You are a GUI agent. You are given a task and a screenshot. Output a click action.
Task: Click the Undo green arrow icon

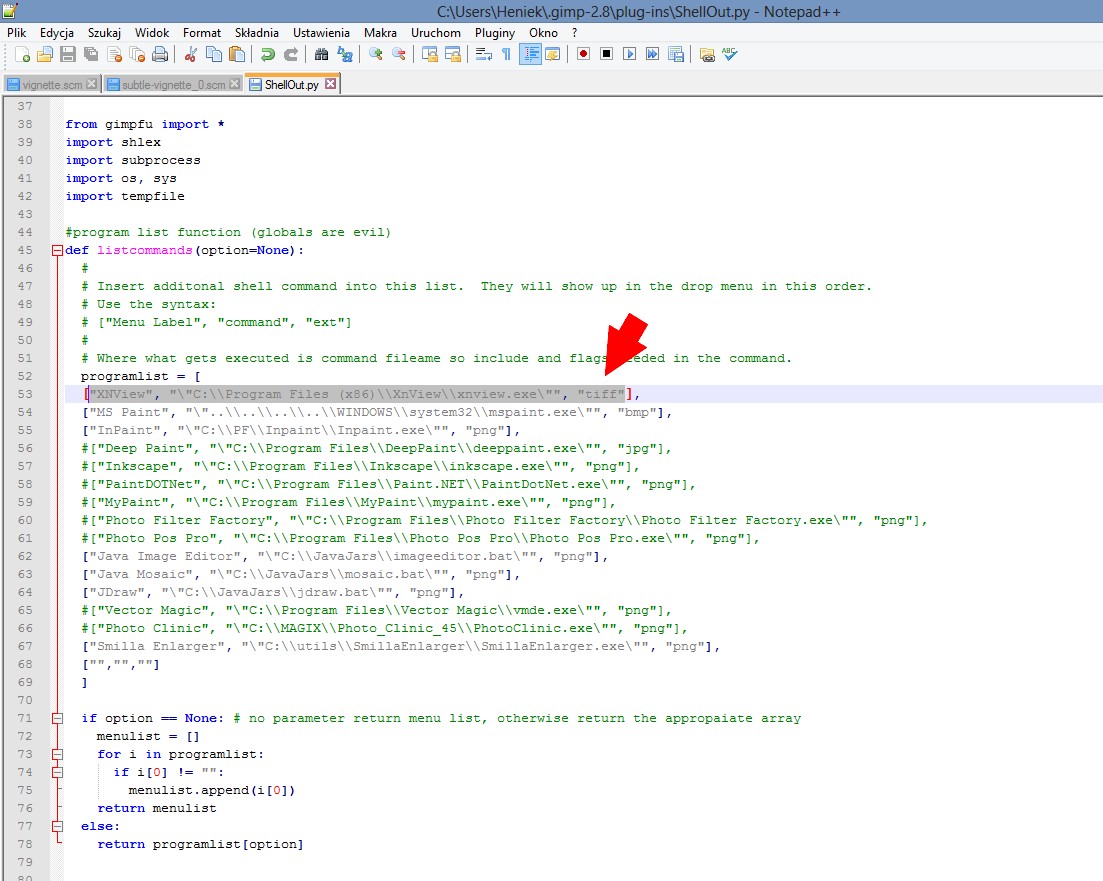tap(267, 54)
